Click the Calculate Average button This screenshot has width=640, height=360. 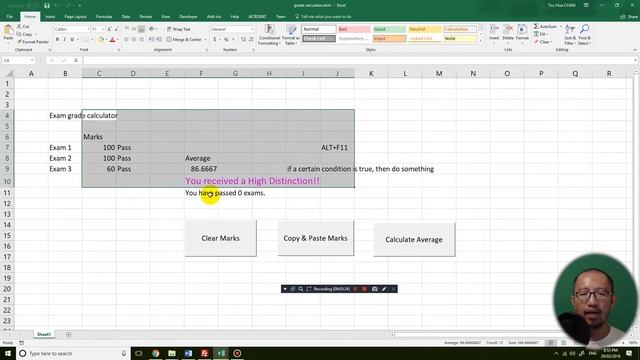point(414,240)
